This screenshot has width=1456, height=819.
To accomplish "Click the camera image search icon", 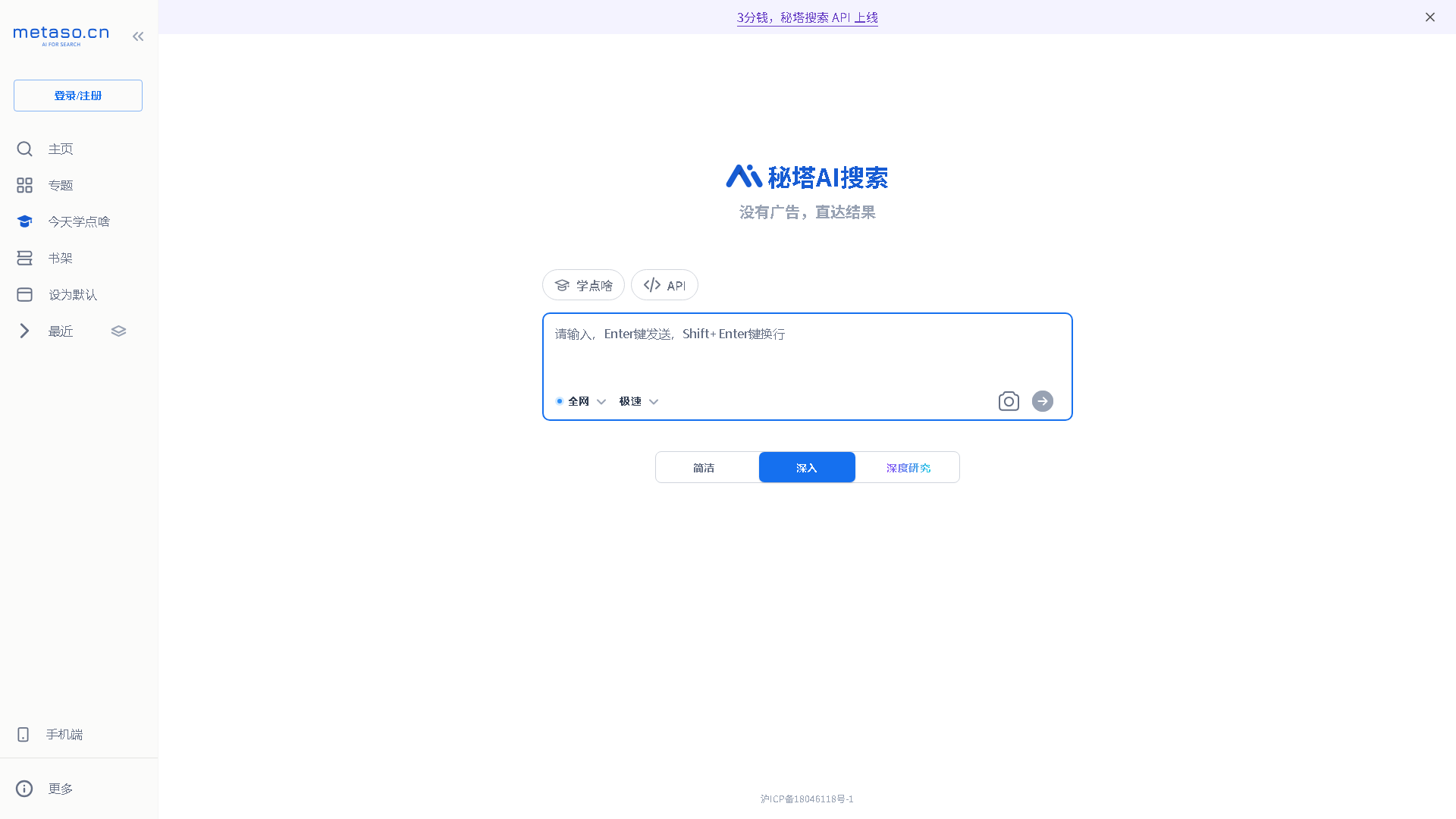I will pos(1009,401).
